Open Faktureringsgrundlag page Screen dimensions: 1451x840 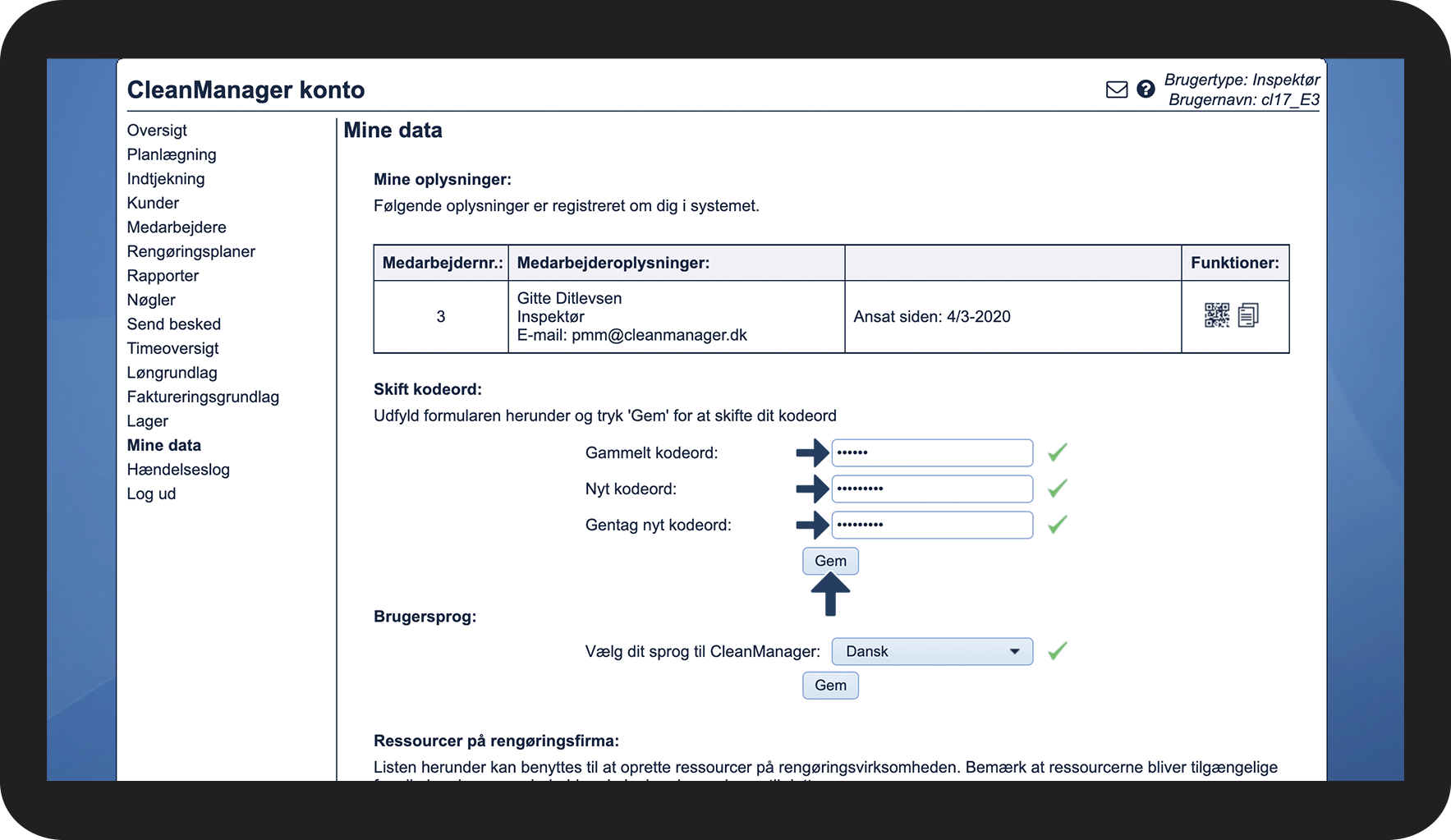pos(203,397)
